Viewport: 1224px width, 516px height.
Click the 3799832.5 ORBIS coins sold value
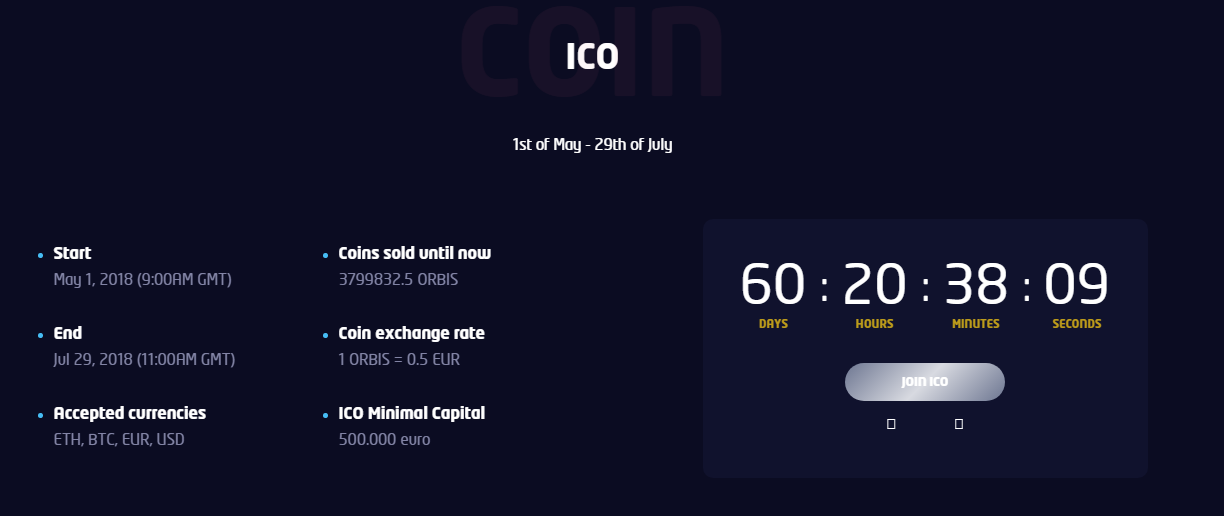398,279
